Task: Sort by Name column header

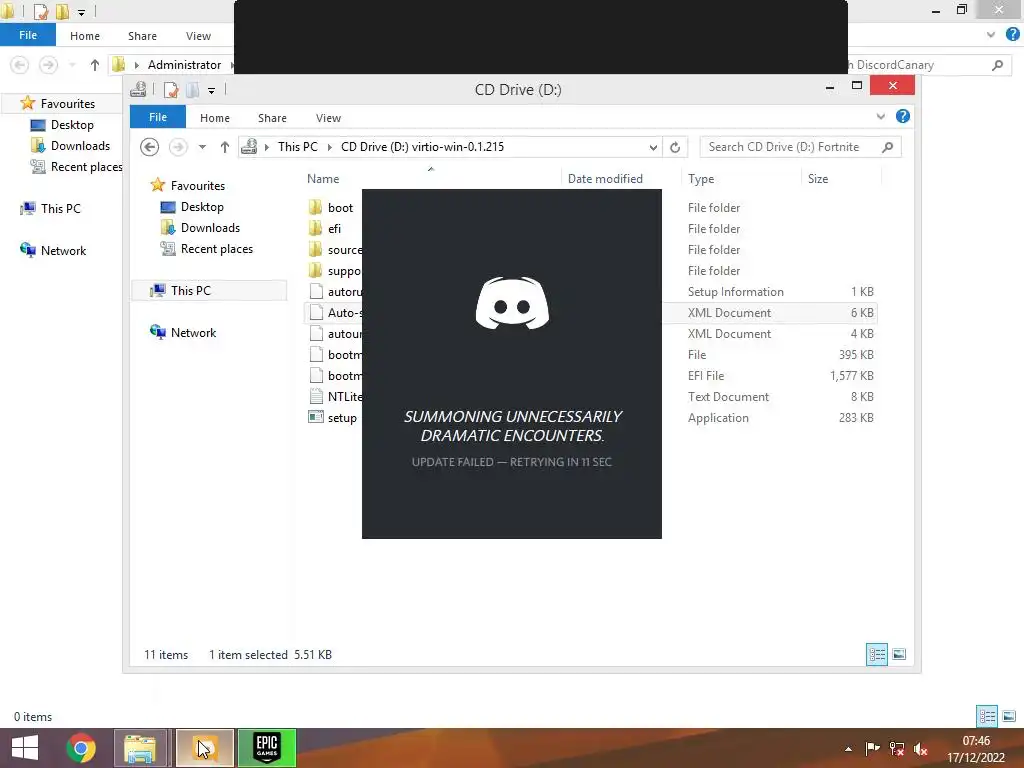Action: click(x=323, y=178)
